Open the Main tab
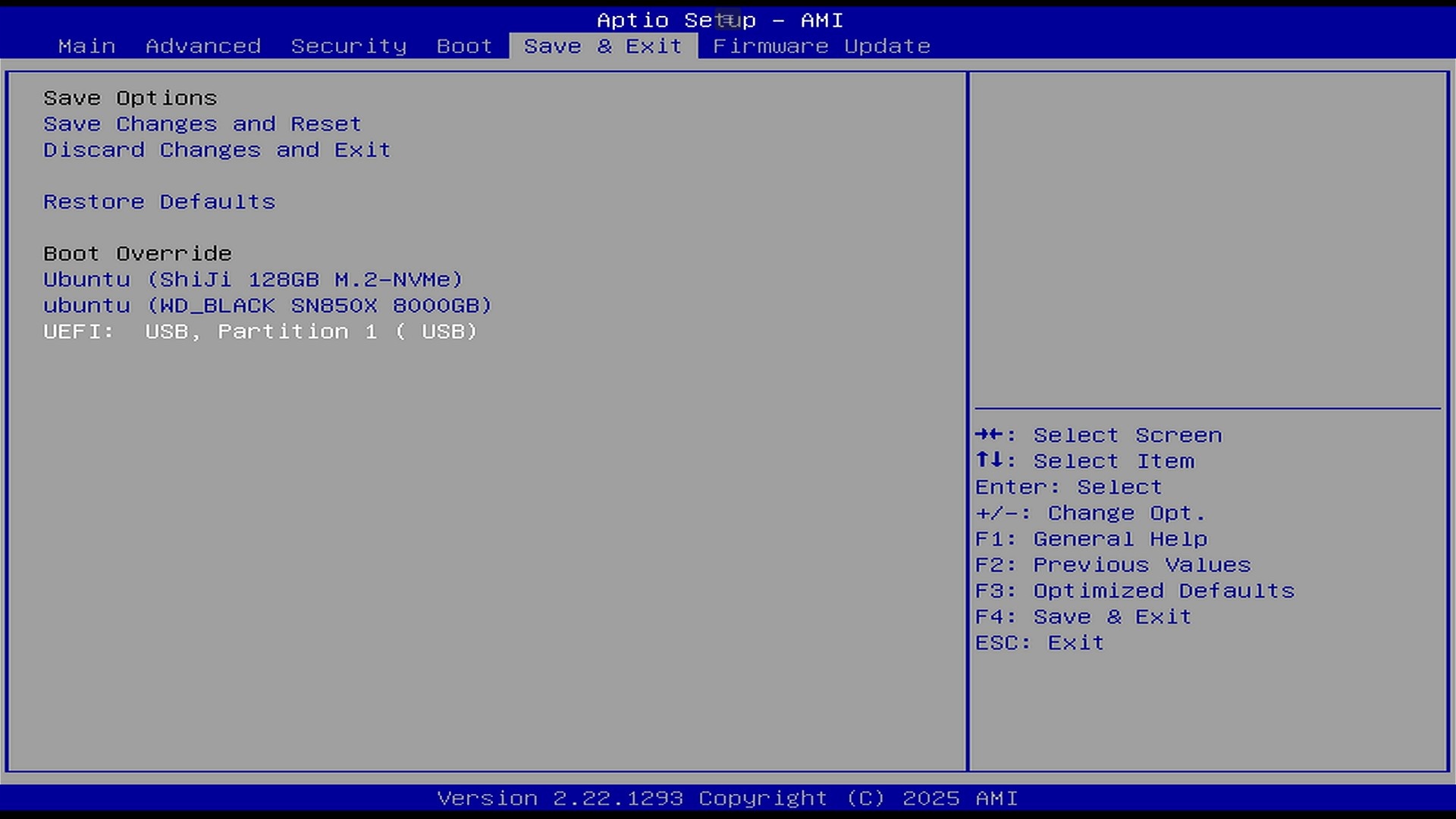The image size is (1456, 819). tap(86, 46)
